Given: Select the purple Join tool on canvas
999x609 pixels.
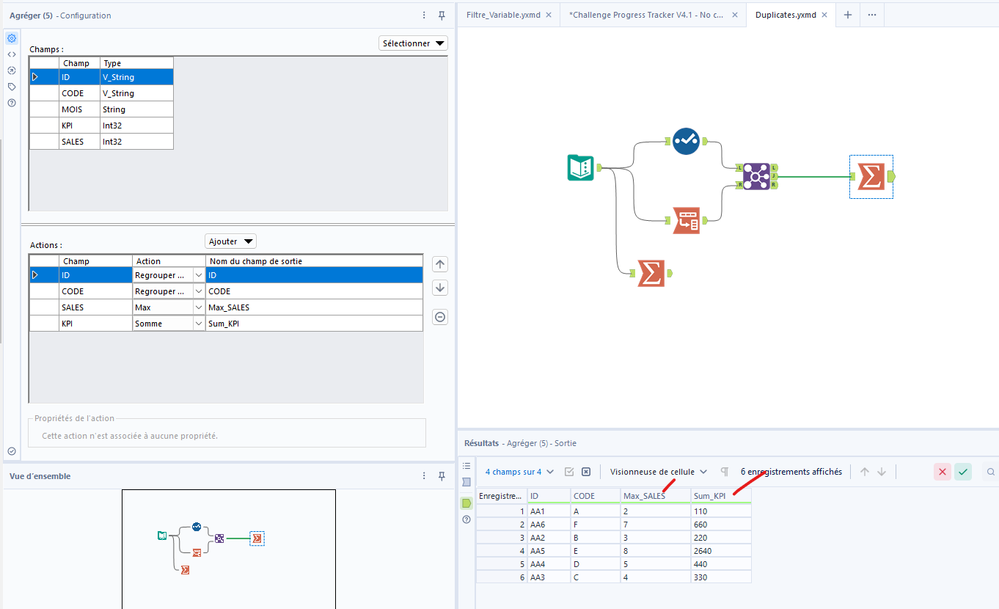Looking at the screenshot, I should coord(756,176).
